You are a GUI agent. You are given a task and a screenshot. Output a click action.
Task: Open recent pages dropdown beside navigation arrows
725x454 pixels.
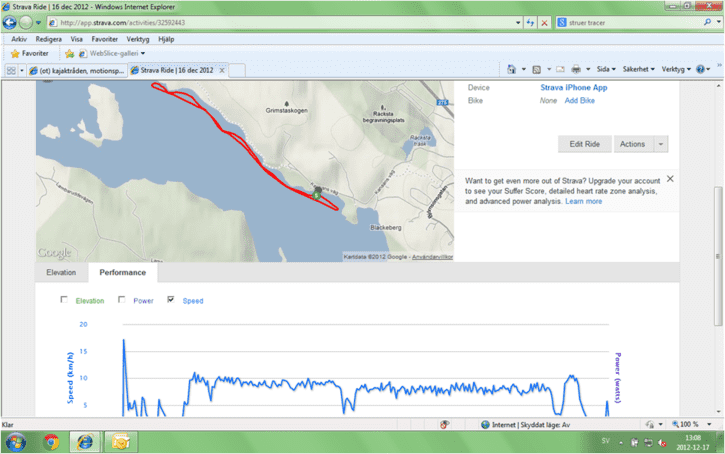(x=38, y=22)
